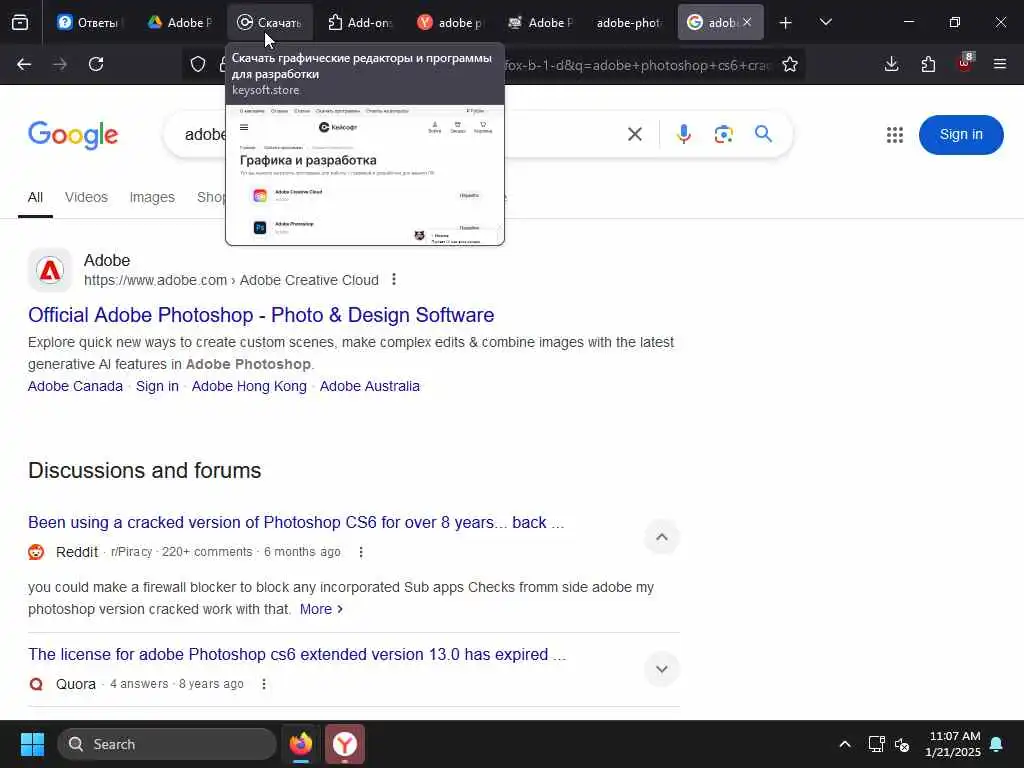Search by image with Google Lens icon
The width and height of the screenshot is (1024, 768).
(x=724, y=135)
